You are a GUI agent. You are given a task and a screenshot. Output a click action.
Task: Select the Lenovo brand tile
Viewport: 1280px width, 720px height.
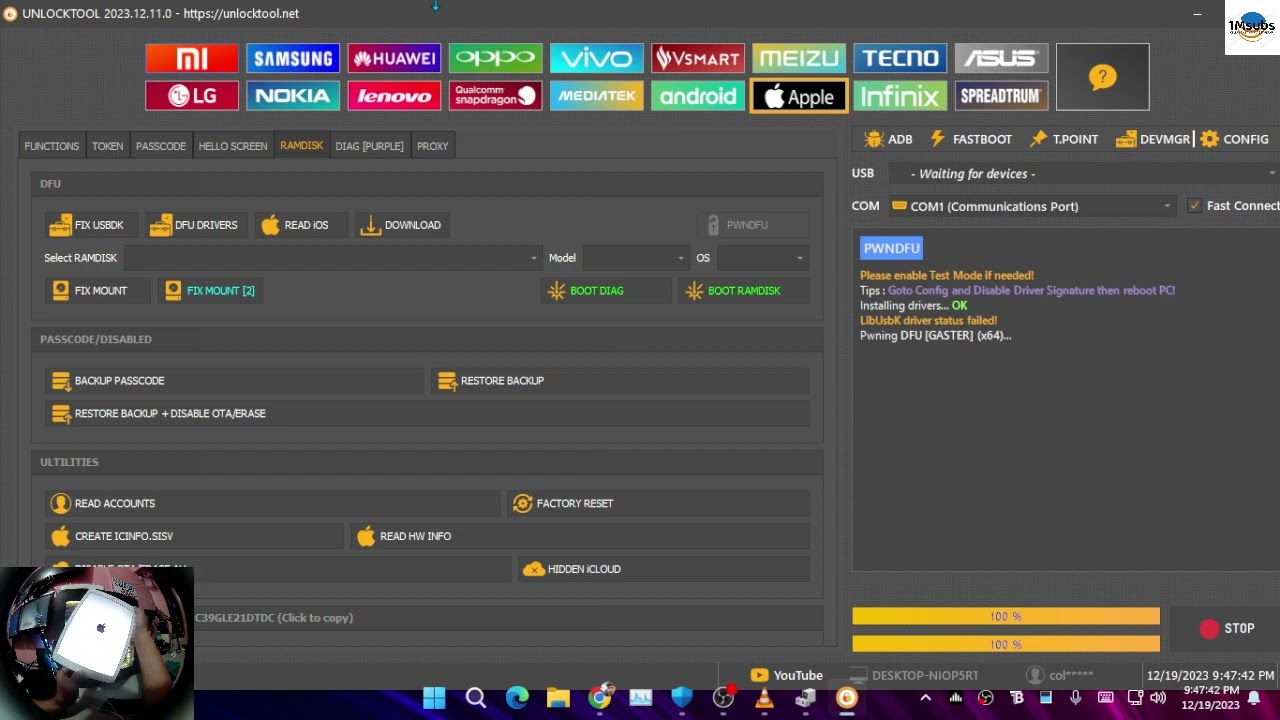(394, 96)
